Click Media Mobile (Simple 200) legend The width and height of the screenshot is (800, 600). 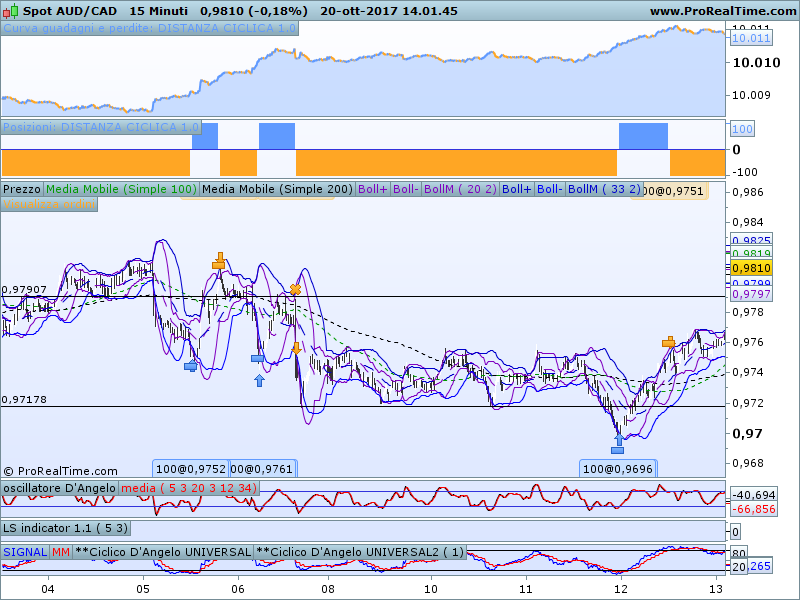[277, 189]
